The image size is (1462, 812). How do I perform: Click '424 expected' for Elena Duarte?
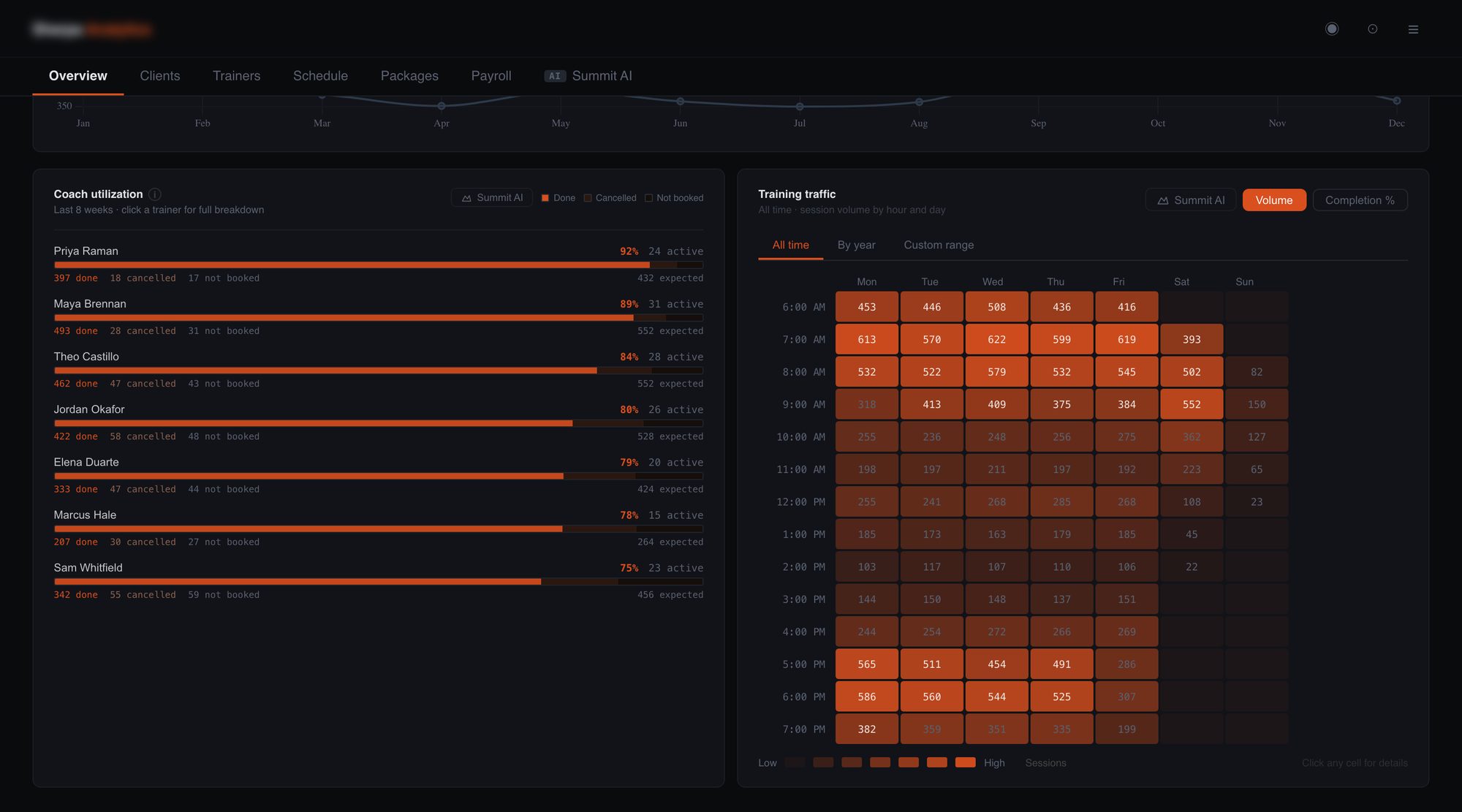coord(670,489)
